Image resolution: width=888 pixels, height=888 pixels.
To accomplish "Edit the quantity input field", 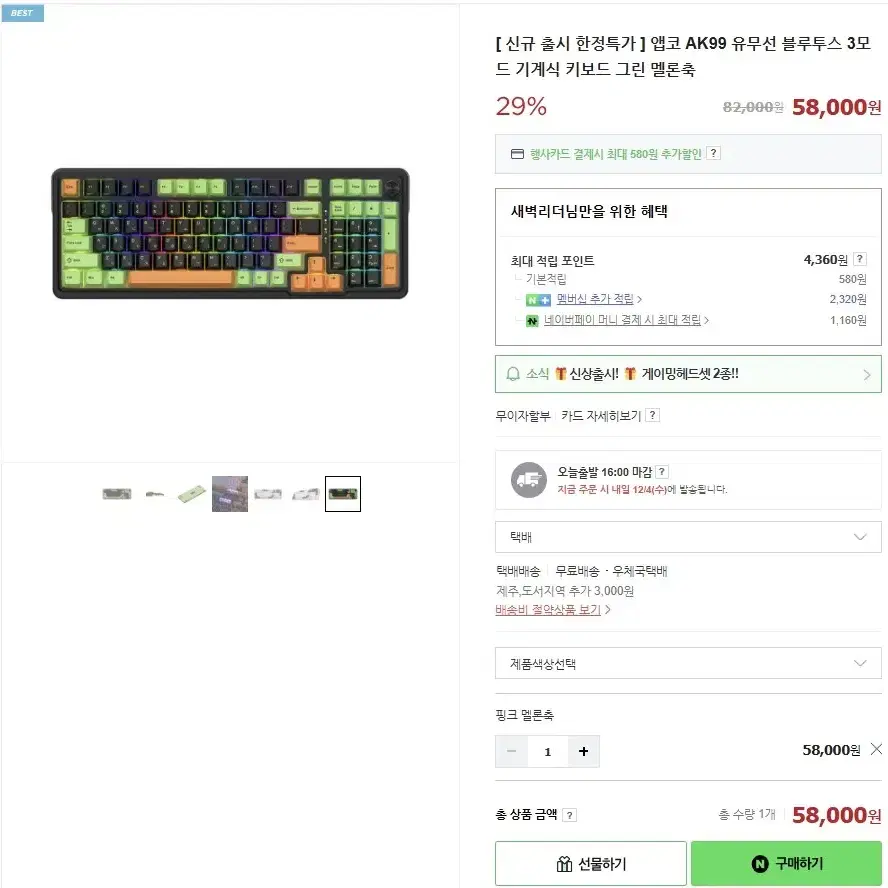I will (x=548, y=752).
